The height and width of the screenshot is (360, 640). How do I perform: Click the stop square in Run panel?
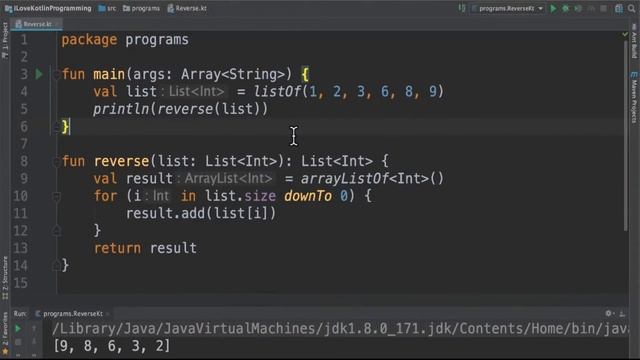click(x=18, y=342)
